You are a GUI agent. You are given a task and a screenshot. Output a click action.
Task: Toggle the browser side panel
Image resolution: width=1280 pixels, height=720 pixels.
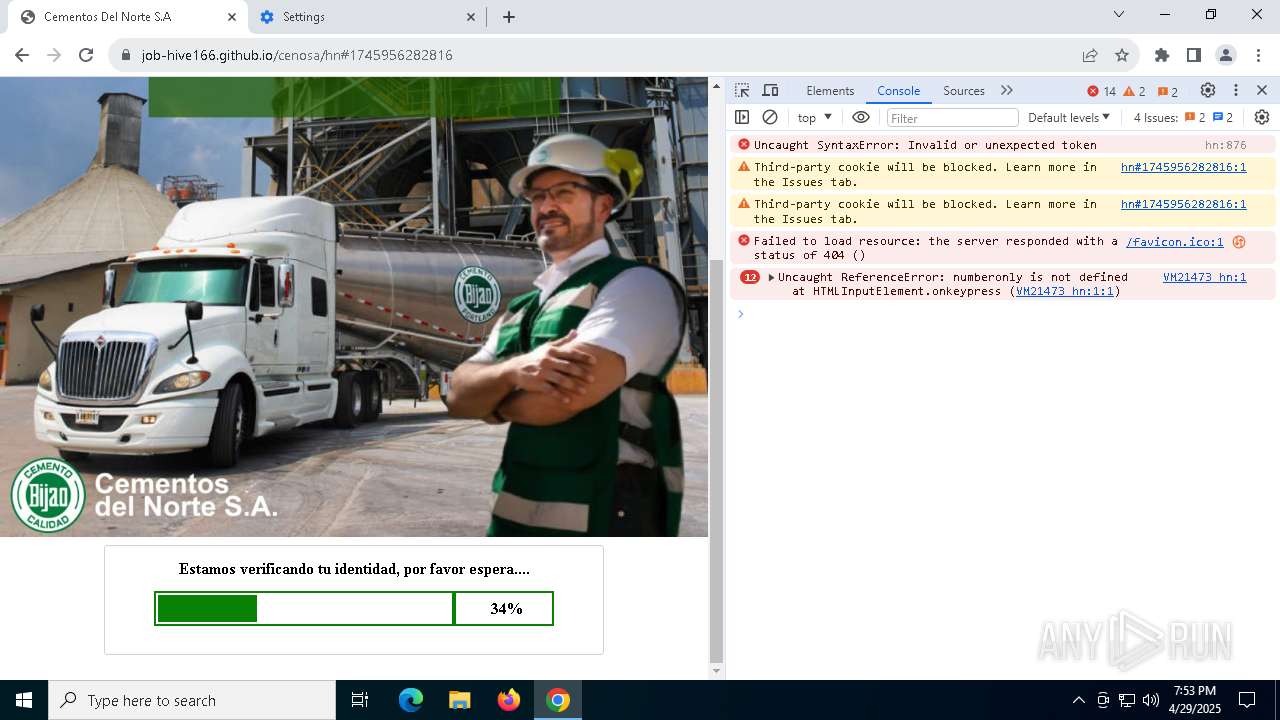pos(1194,55)
